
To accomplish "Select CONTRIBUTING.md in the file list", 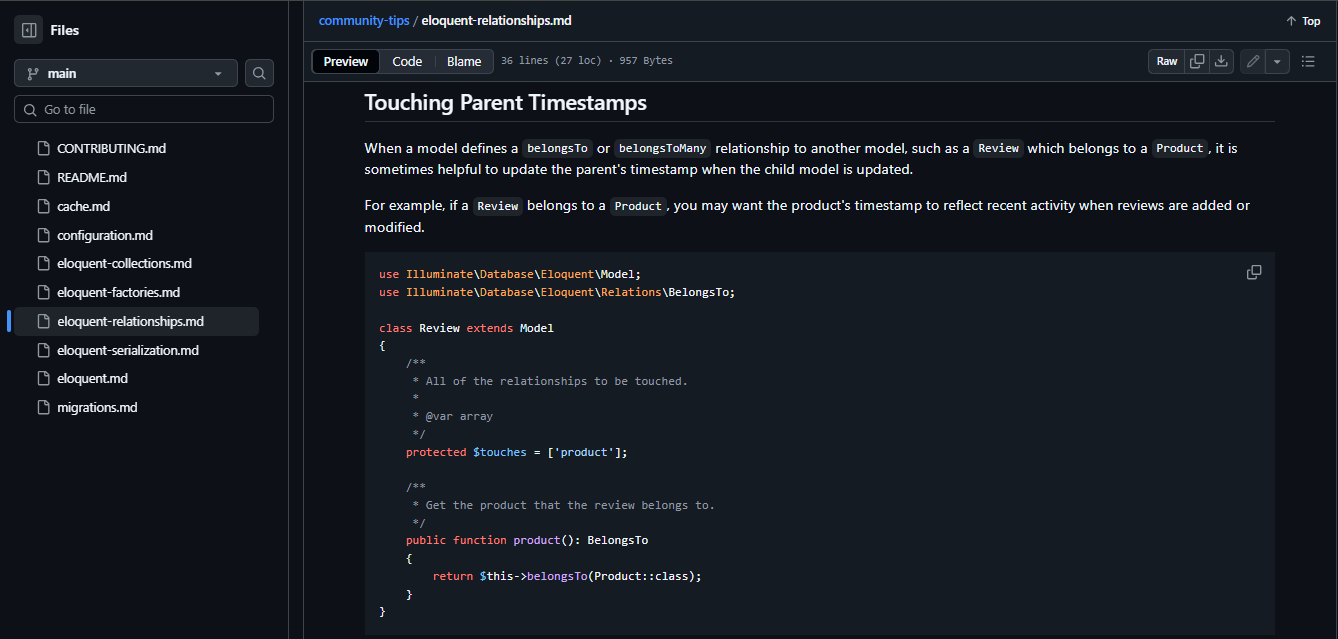I will tap(111, 148).
